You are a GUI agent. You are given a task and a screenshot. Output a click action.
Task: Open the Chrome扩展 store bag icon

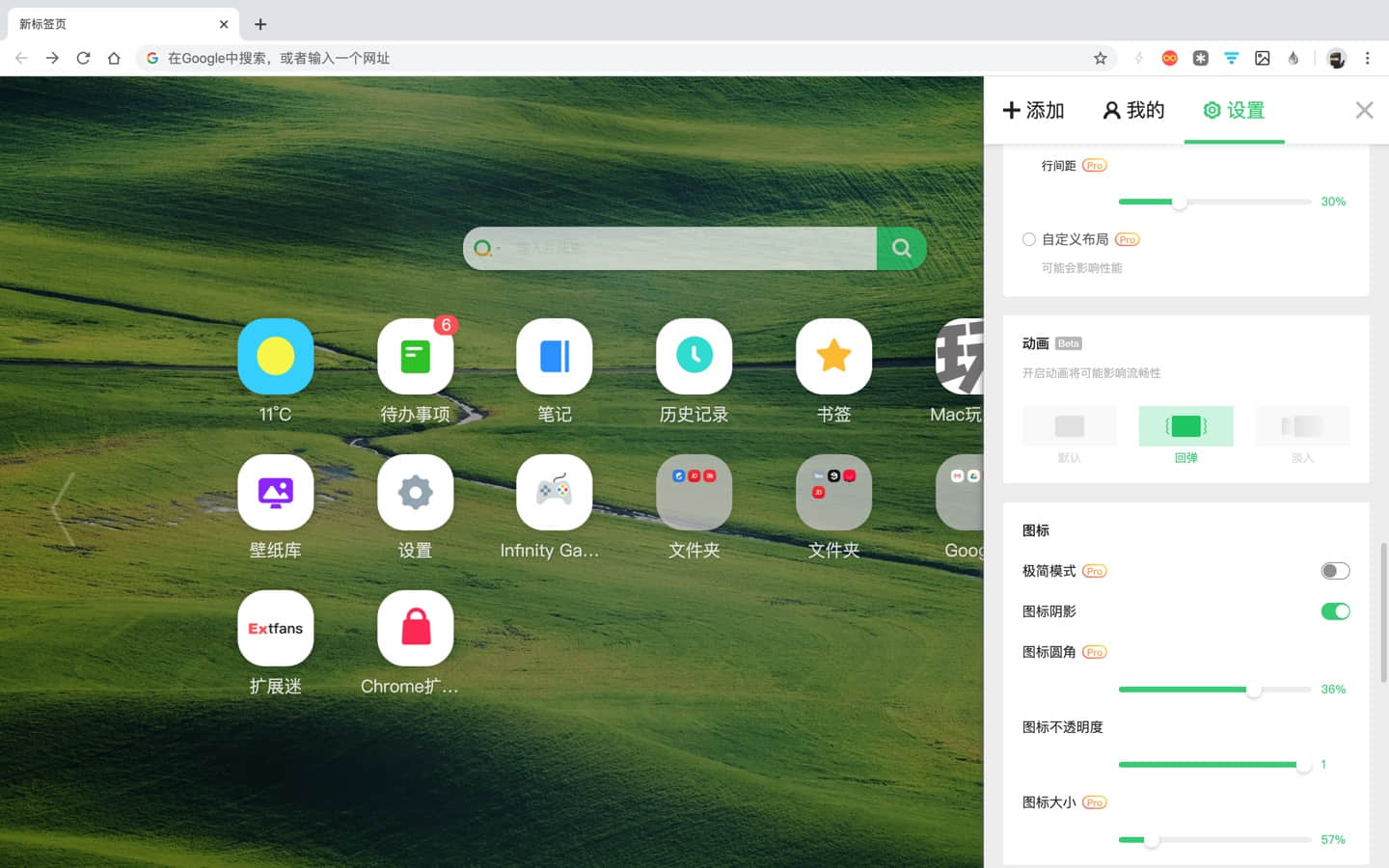pyautogui.click(x=415, y=628)
